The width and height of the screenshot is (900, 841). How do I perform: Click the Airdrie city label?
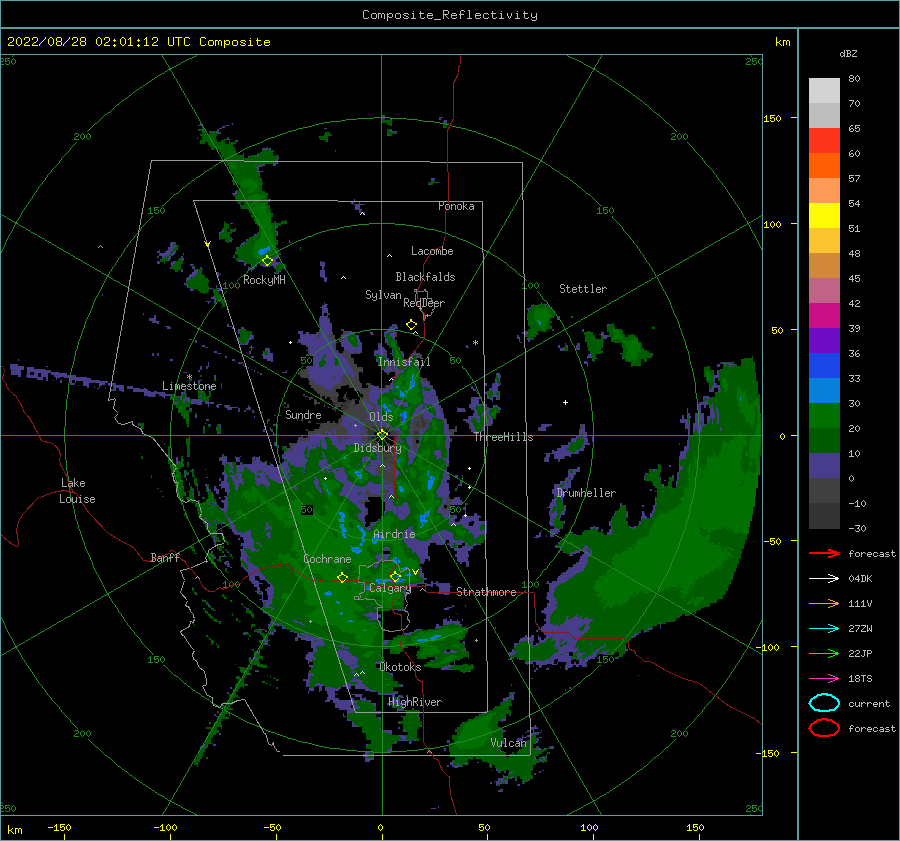pyautogui.click(x=394, y=534)
